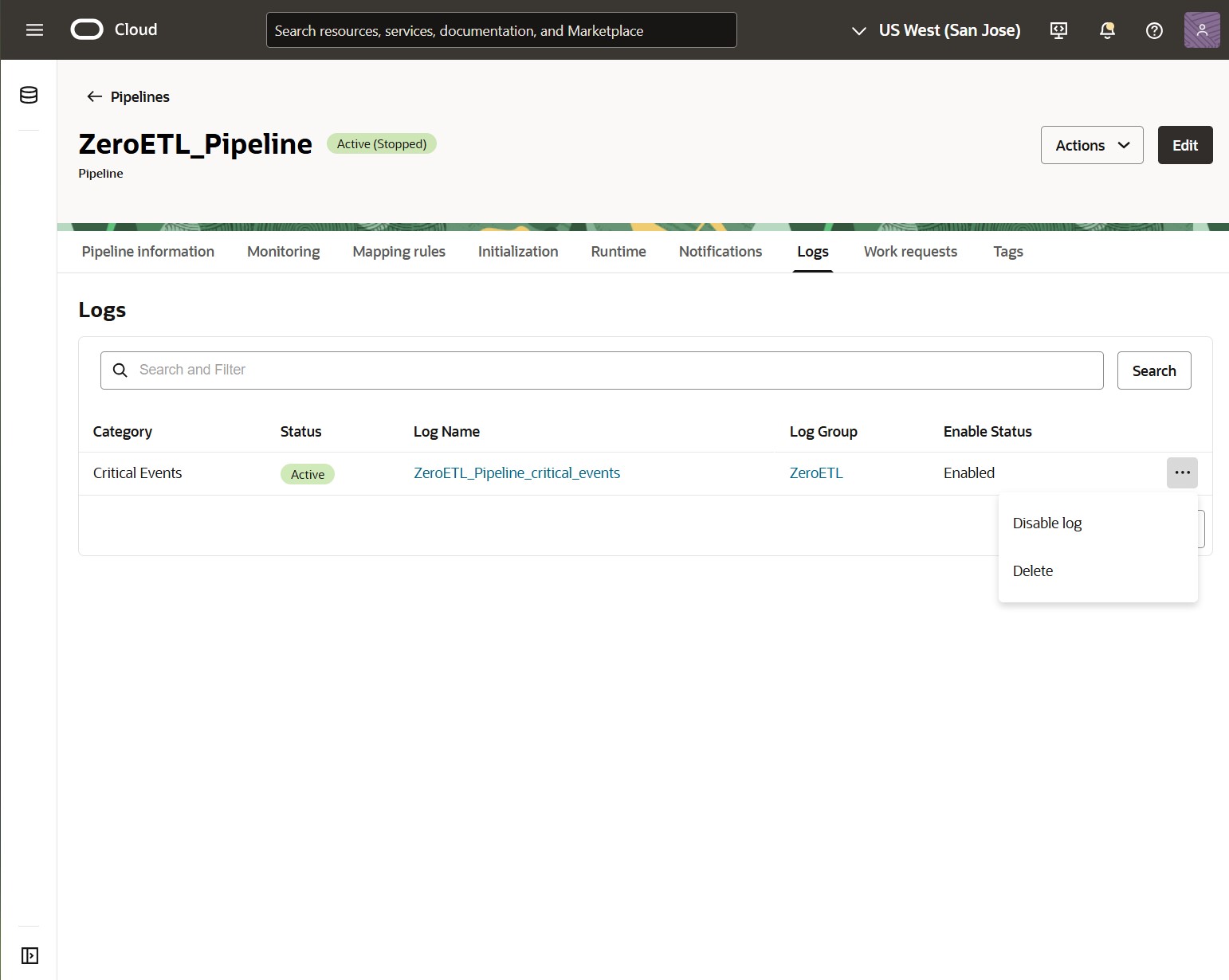Open the Actions dropdown
The width and height of the screenshot is (1229, 980).
coord(1091,145)
